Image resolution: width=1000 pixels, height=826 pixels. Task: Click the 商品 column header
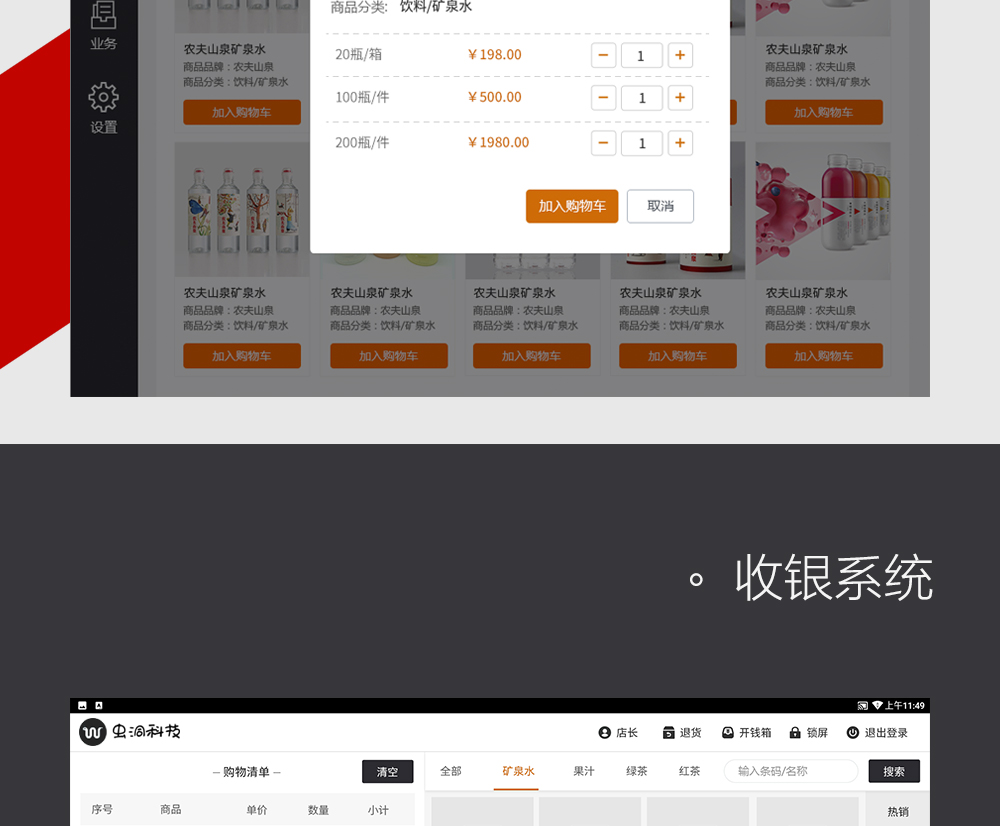click(x=170, y=809)
